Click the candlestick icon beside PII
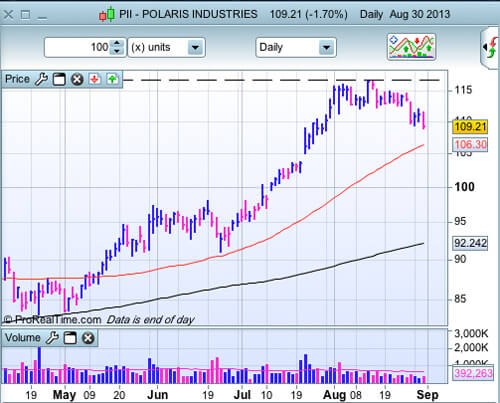Image resolution: width=500 pixels, height=403 pixels. tap(107, 15)
